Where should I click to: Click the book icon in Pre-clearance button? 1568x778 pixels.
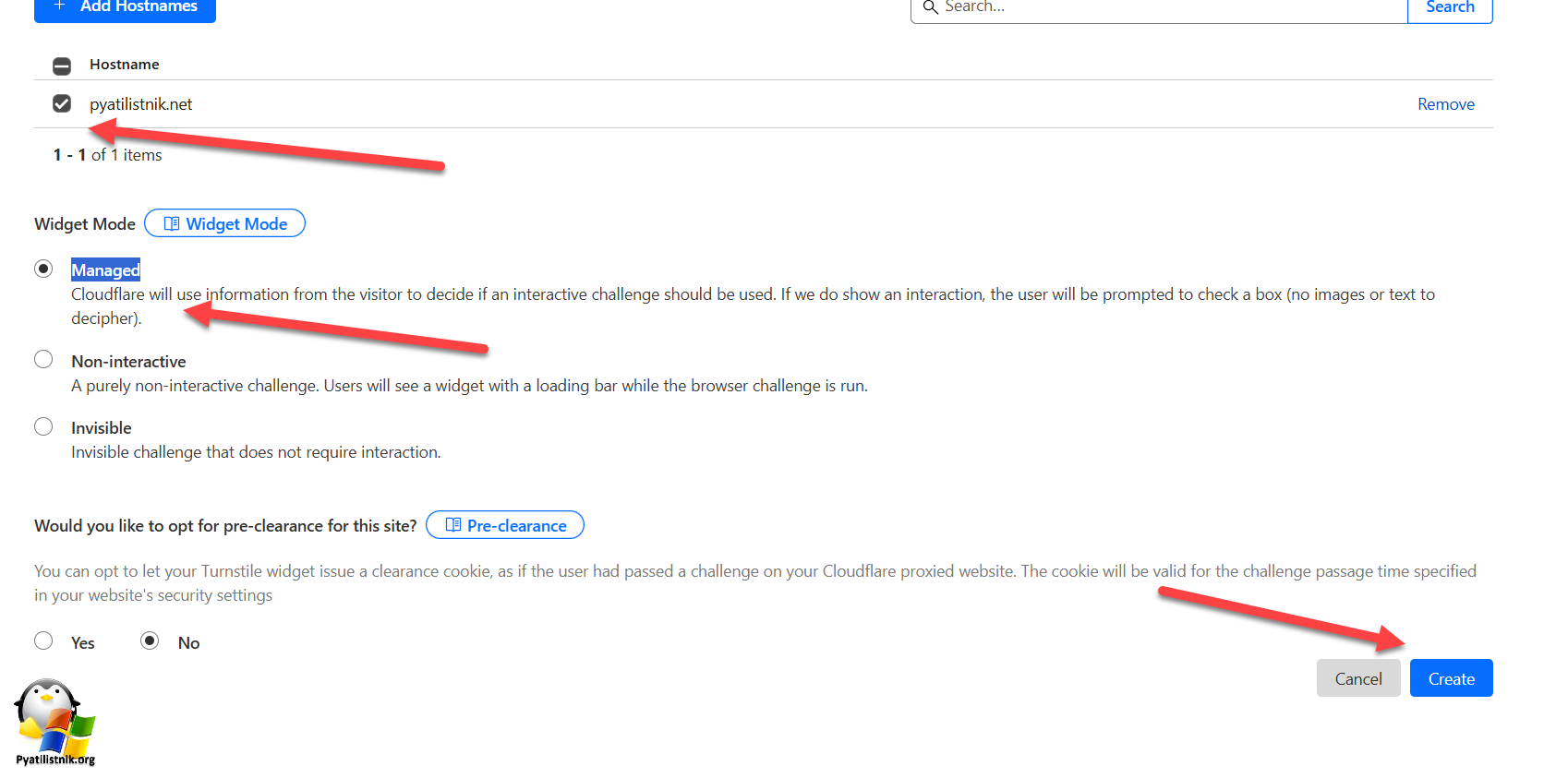(x=453, y=524)
